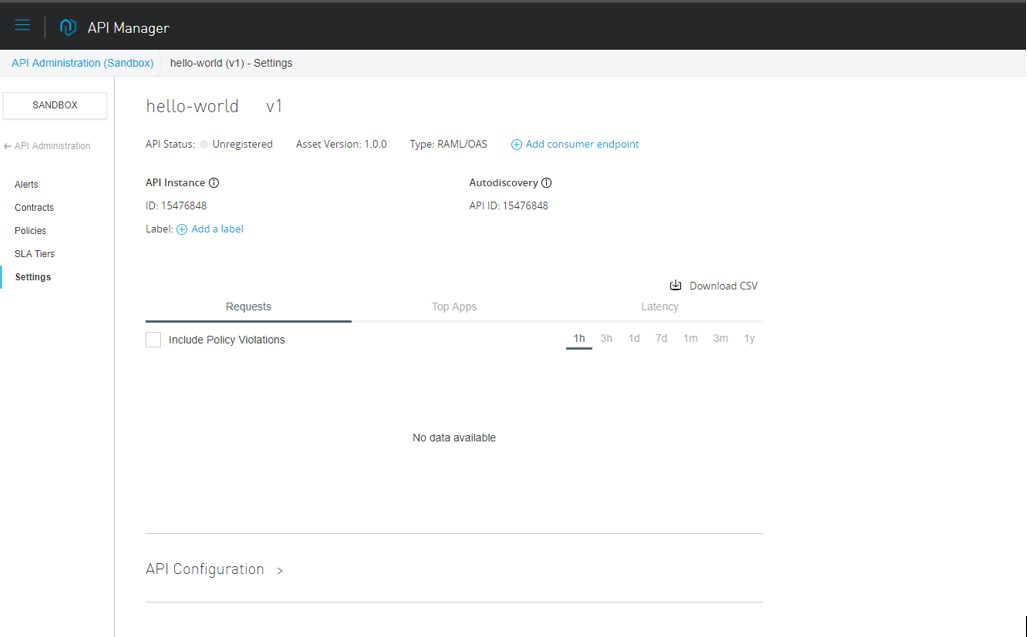Image resolution: width=1027 pixels, height=637 pixels.
Task: Open Contracts in the sidebar
Action: (x=34, y=208)
